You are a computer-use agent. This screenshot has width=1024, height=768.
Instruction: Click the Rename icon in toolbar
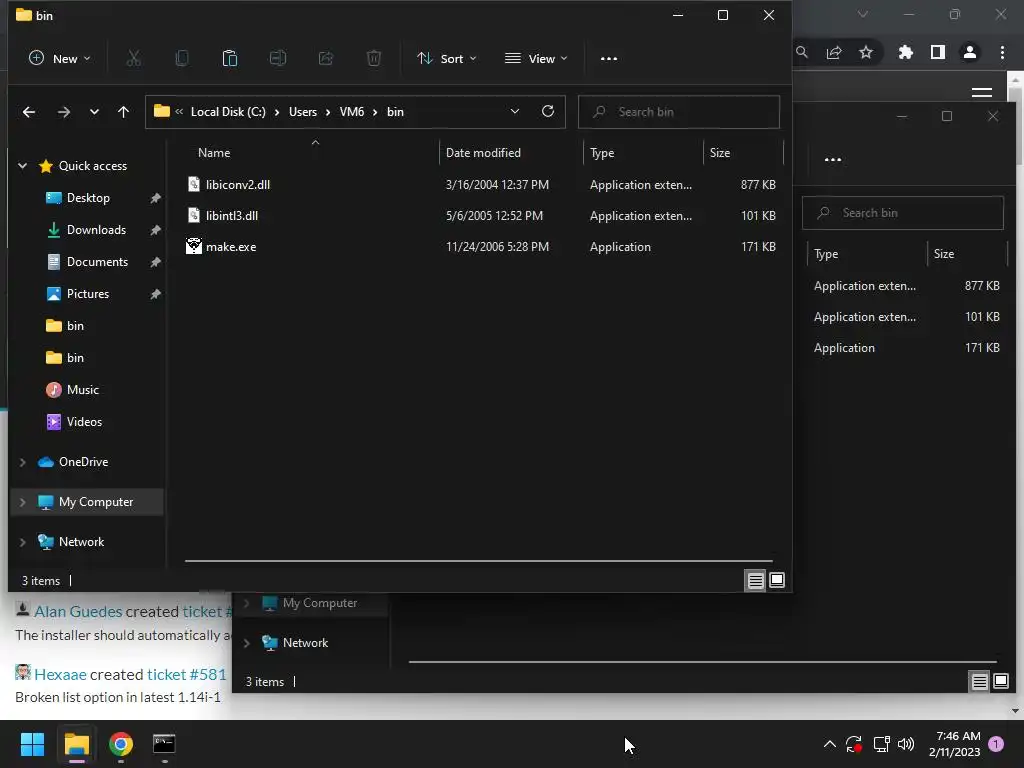278,59
